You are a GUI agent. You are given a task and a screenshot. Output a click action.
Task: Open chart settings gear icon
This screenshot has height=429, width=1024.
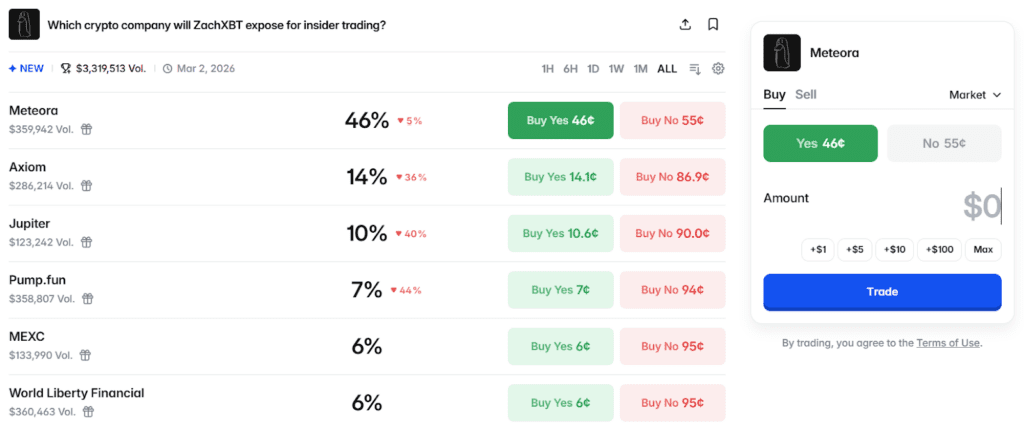718,69
